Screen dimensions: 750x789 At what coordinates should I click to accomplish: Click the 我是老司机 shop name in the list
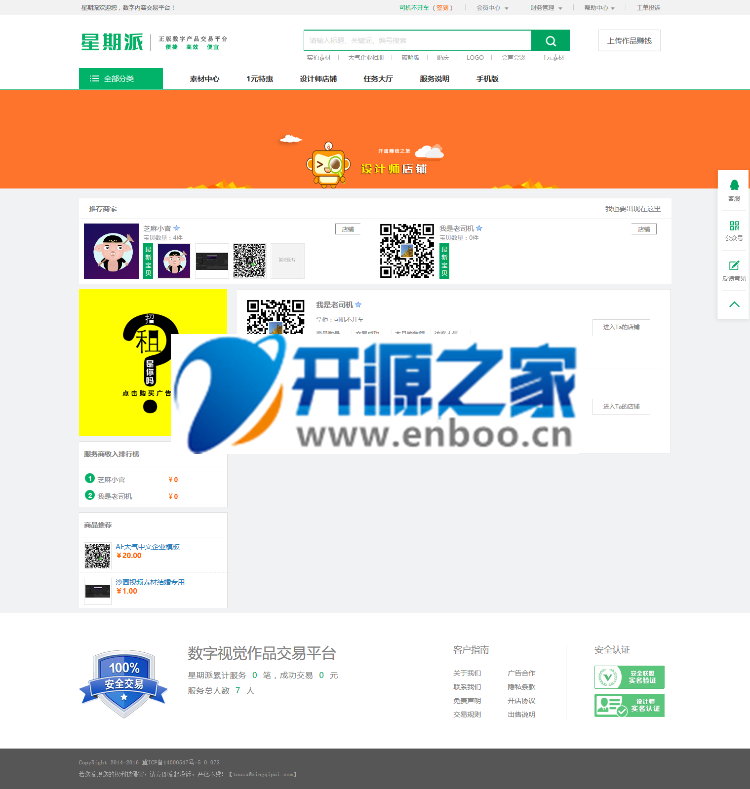(x=334, y=305)
